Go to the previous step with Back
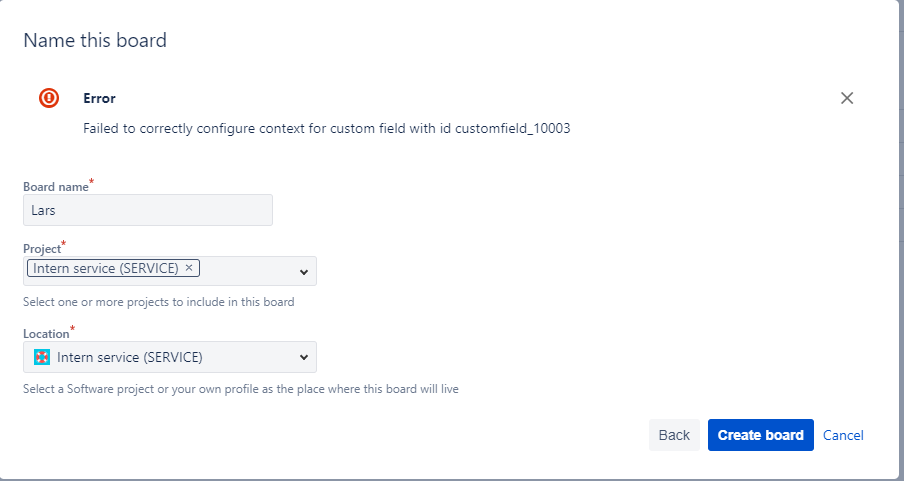 [x=674, y=435]
